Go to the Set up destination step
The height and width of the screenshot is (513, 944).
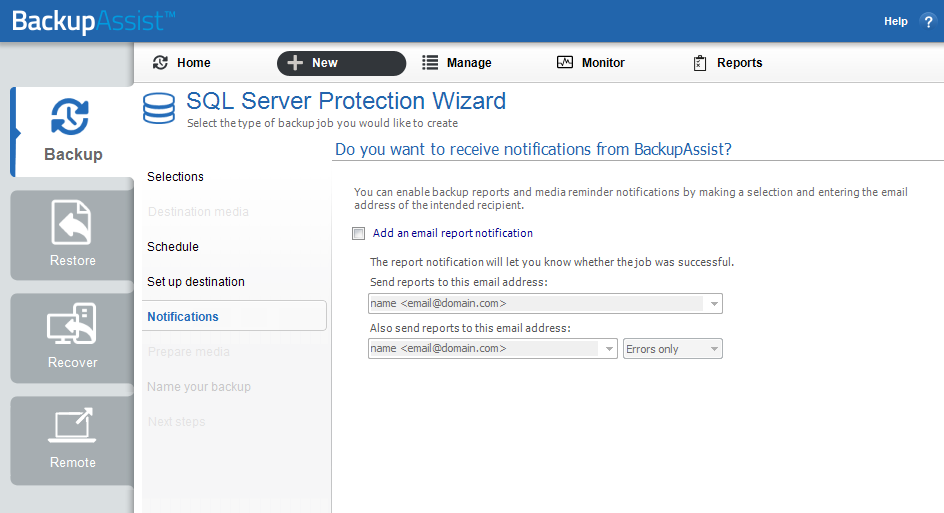coord(196,281)
